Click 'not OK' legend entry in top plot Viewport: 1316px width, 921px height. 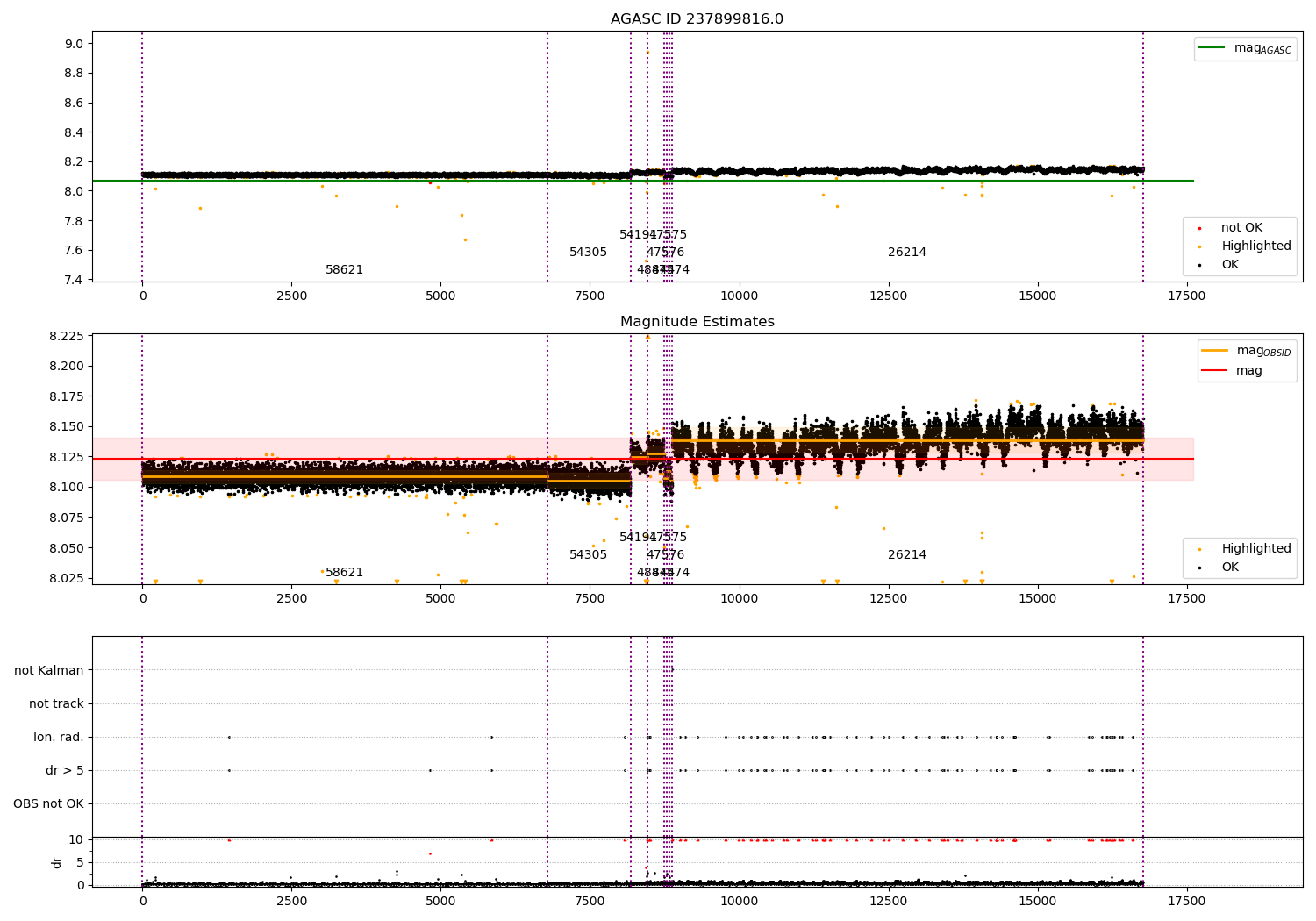(1241, 228)
